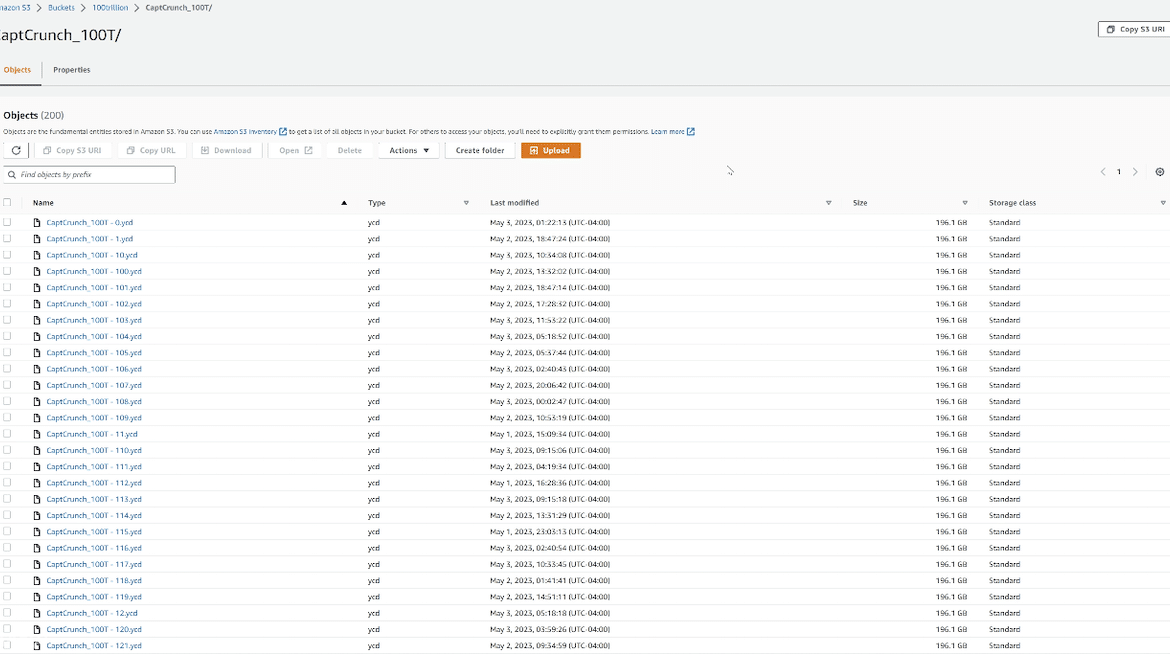1170x654 pixels.
Task: Click the Create folder button
Action: click(x=480, y=150)
